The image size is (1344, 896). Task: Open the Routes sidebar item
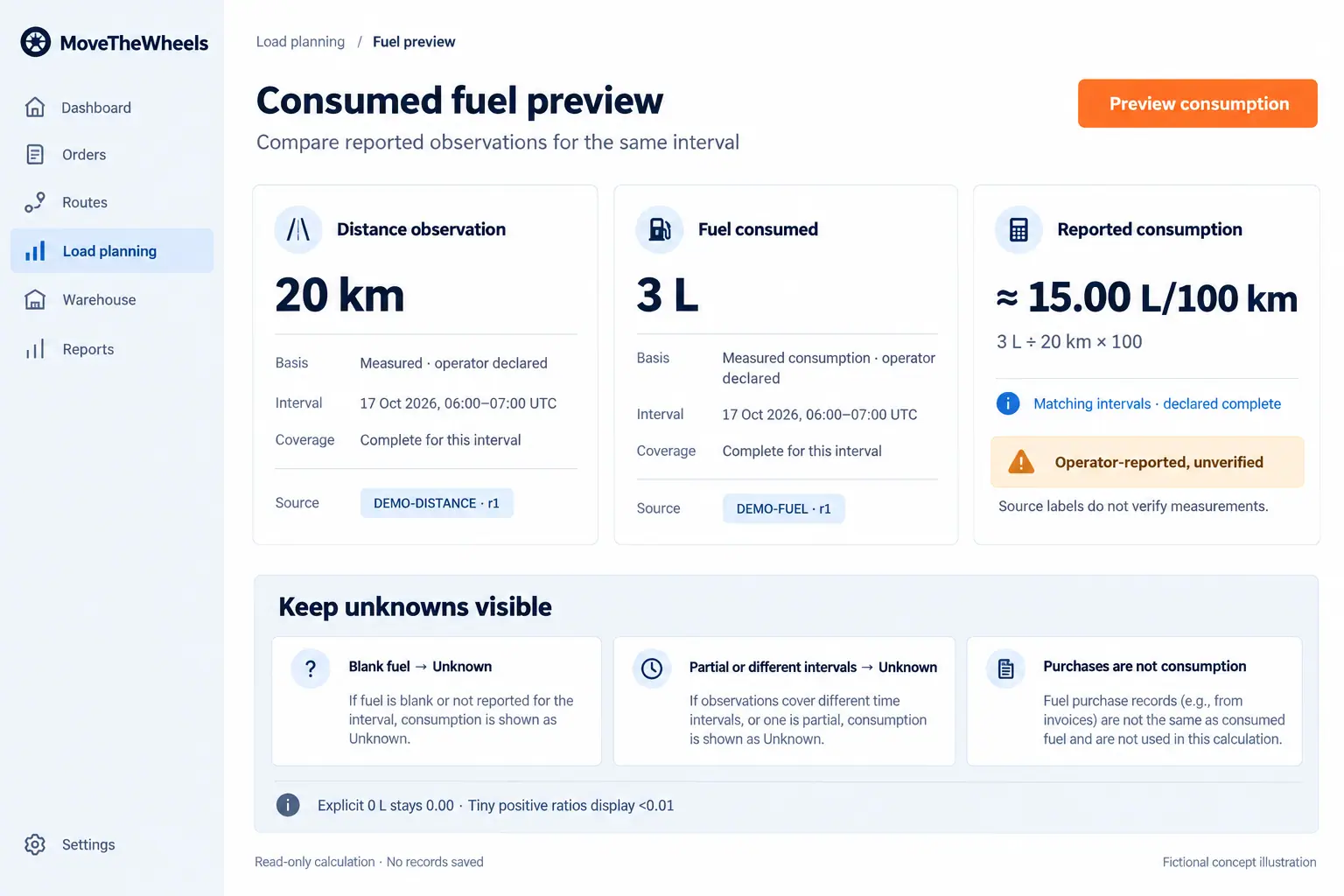point(112,202)
